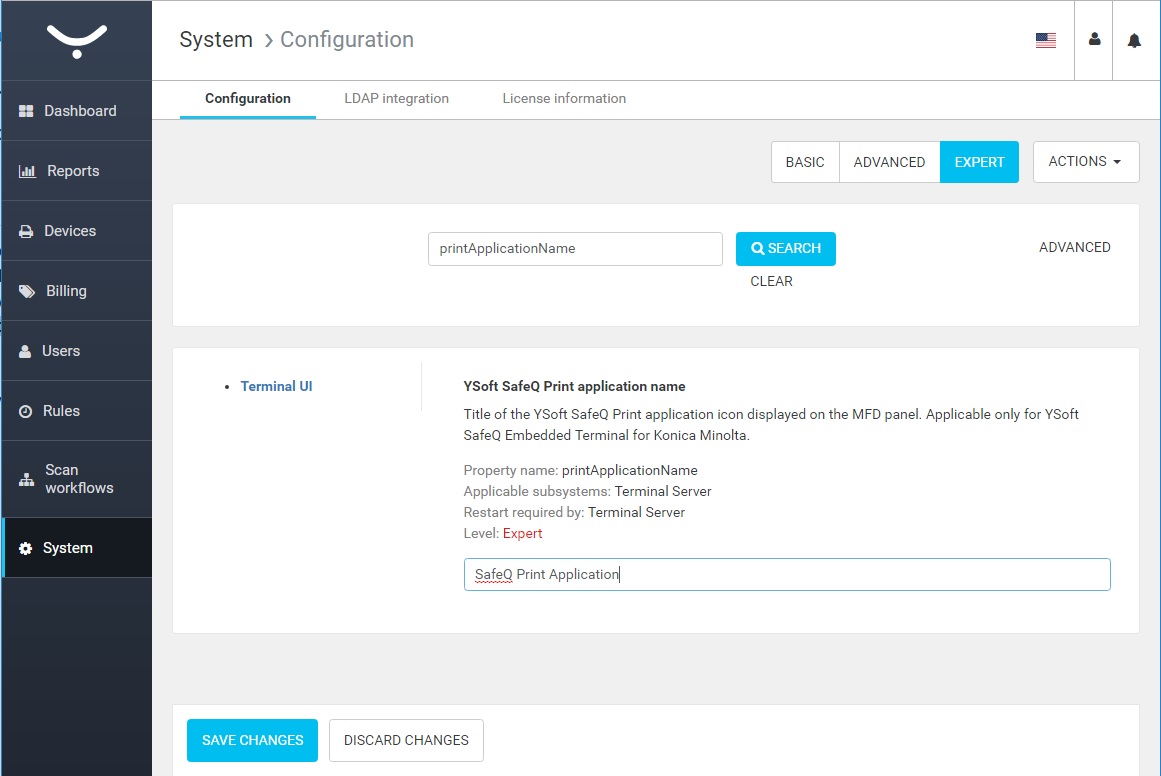Click the notifications bell icon
This screenshot has height=776, width=1161.
pos(1134,41)
